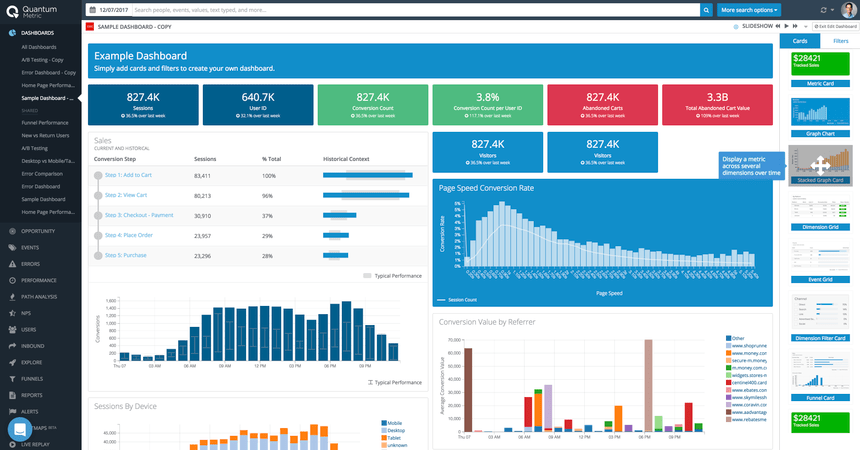
Task: Switch to the Filters tab
Action: tap(840, 41)
